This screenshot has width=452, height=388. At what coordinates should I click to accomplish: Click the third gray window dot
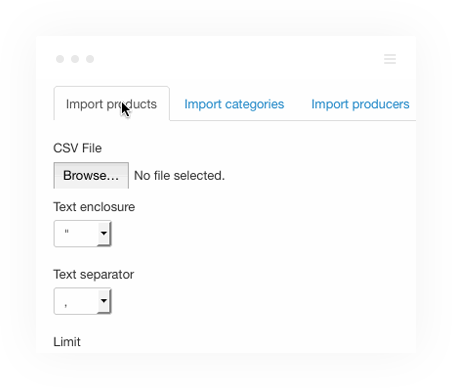coord(90,59)
